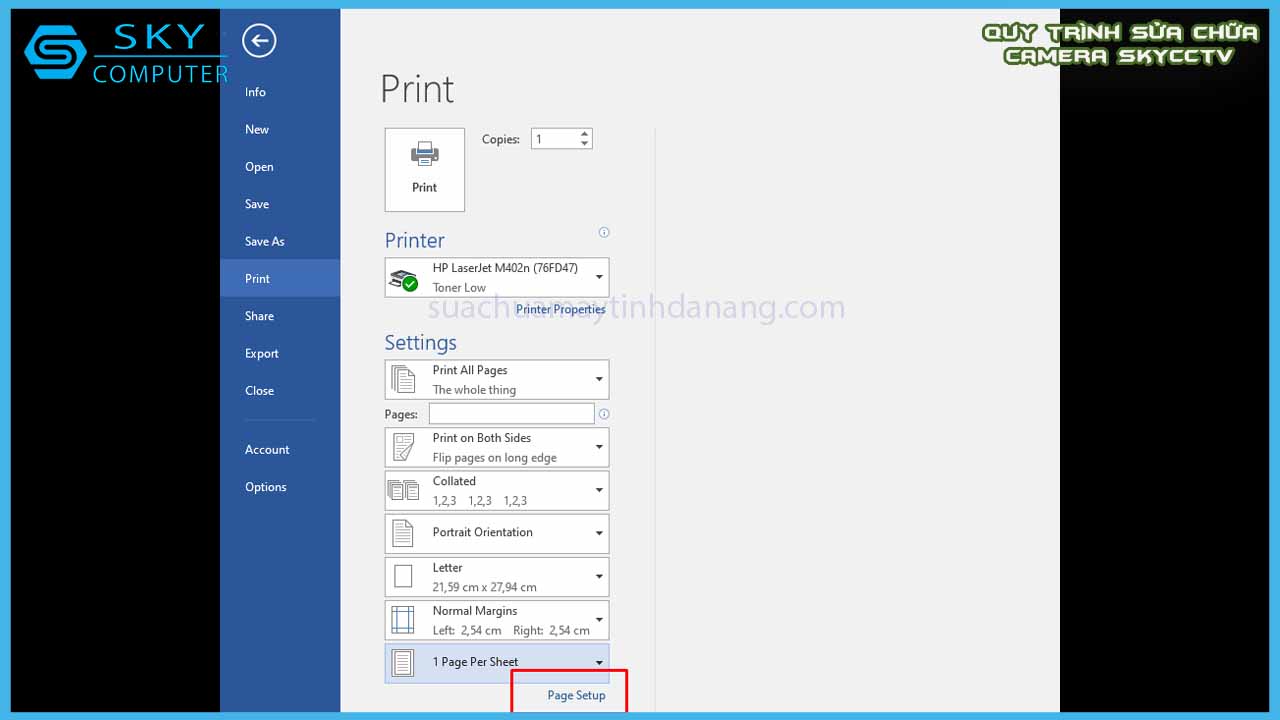This screenshot has height=720, width=1280.
Task: Click the Portrait Orientation page icon
Action: click(403, 533)
